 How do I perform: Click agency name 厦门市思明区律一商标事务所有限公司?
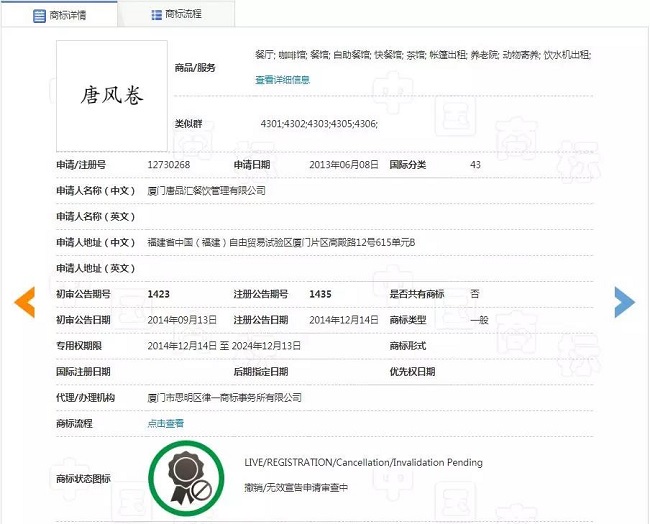[224, 397]
